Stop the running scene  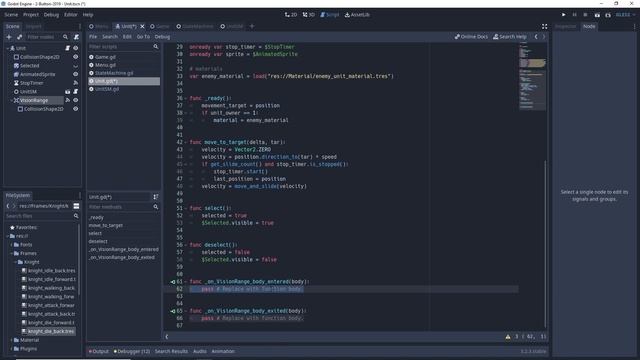click(585, 15)
